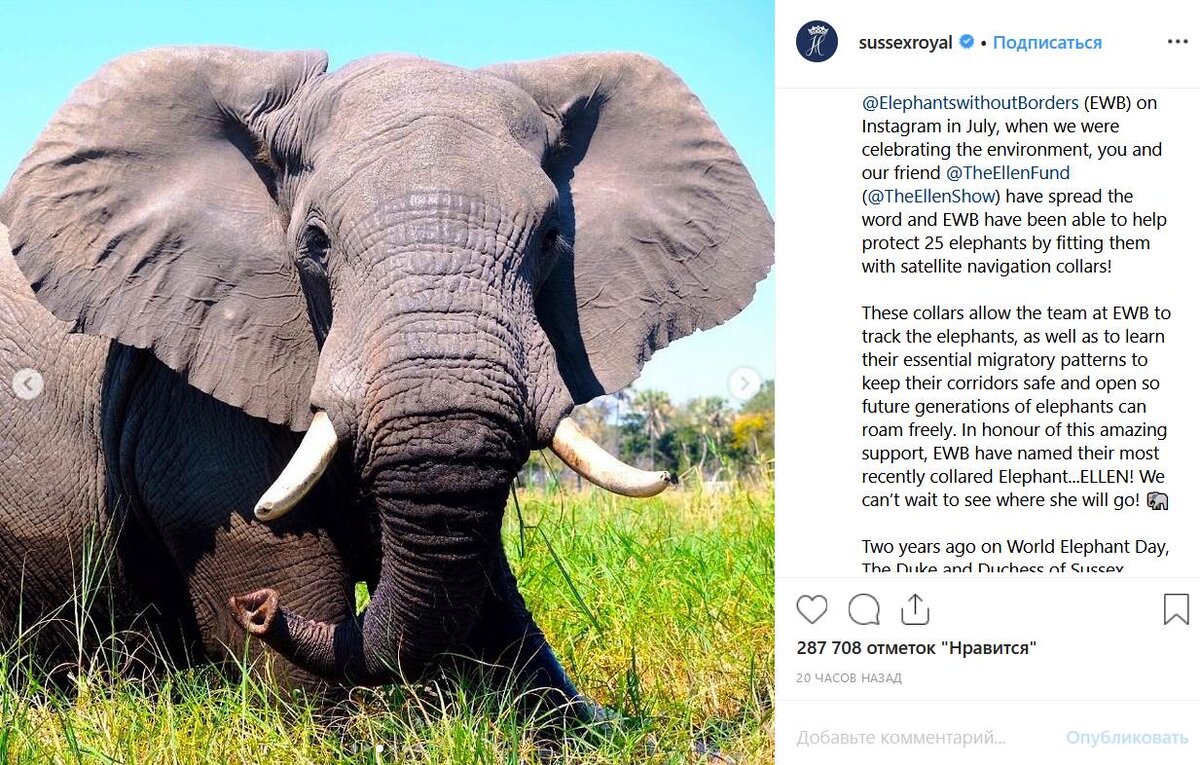The height and width of the screenshot is (765, 1200).
Task: Focus the Добавьте комментарий input field
Action: point(920,738)
